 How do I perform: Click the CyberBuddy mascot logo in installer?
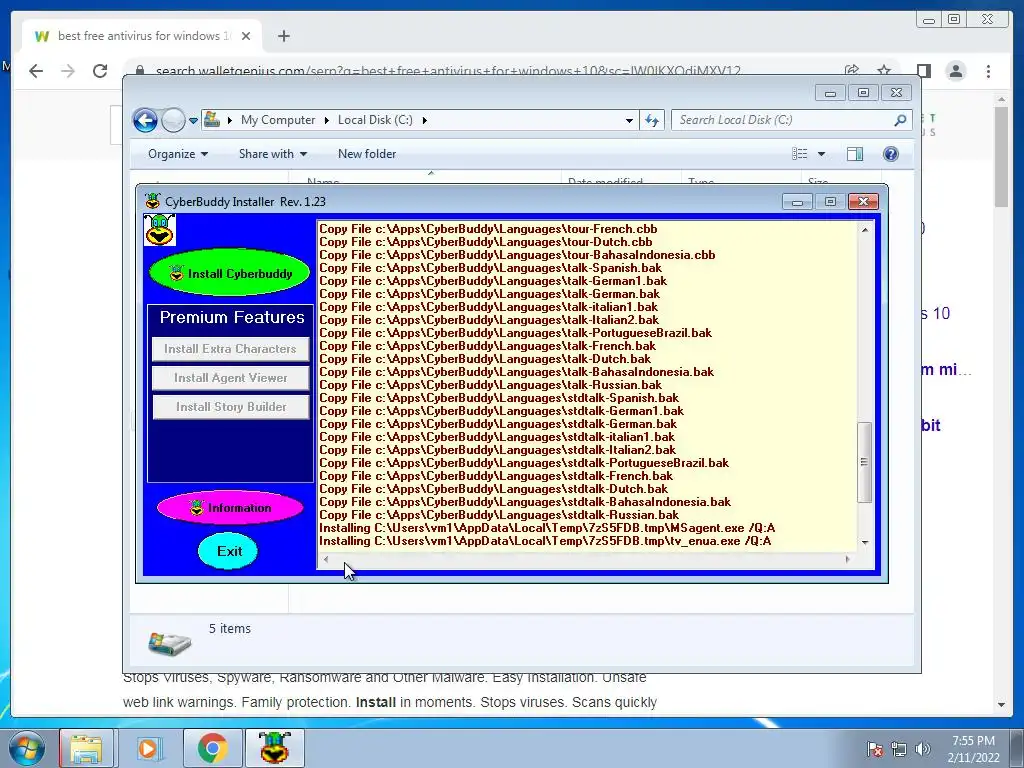pyautogui.click(x=159, y=230)
